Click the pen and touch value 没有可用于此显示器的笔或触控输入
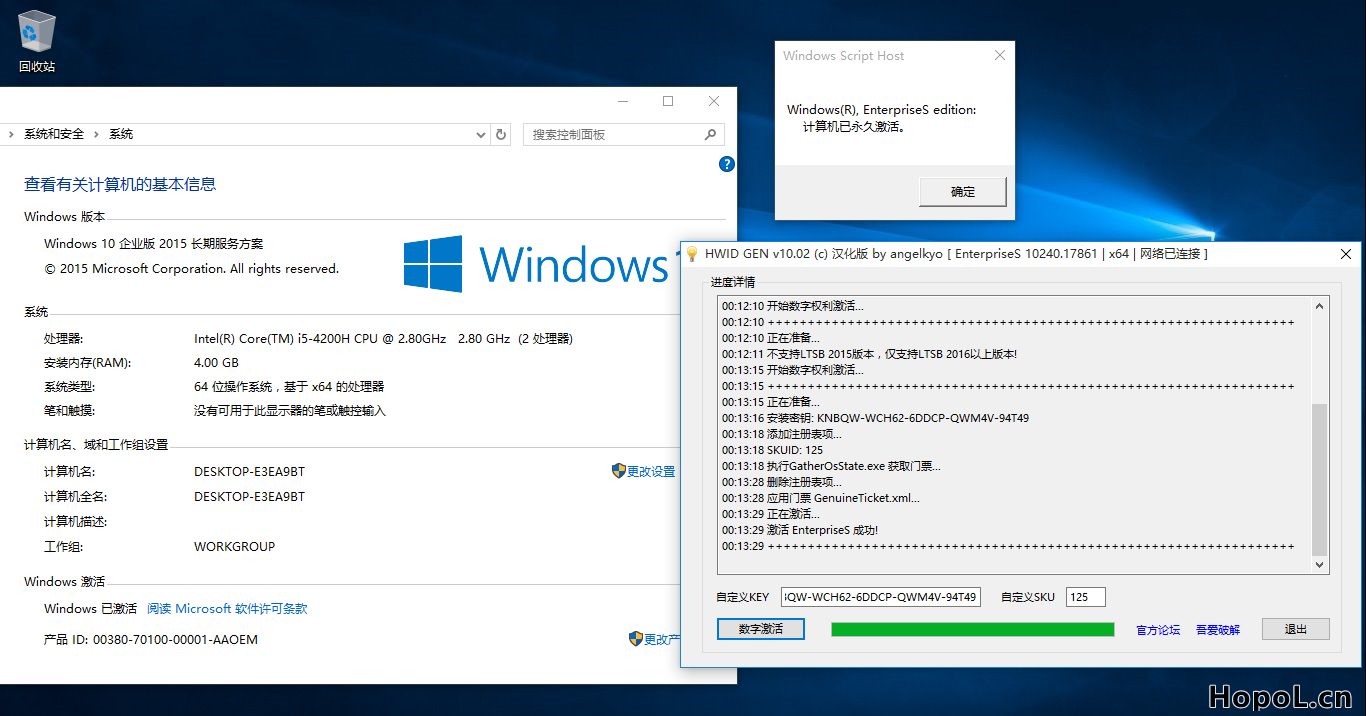This screenshot has width=1366, height=716. pyautogui.click(x=290, y=410)
